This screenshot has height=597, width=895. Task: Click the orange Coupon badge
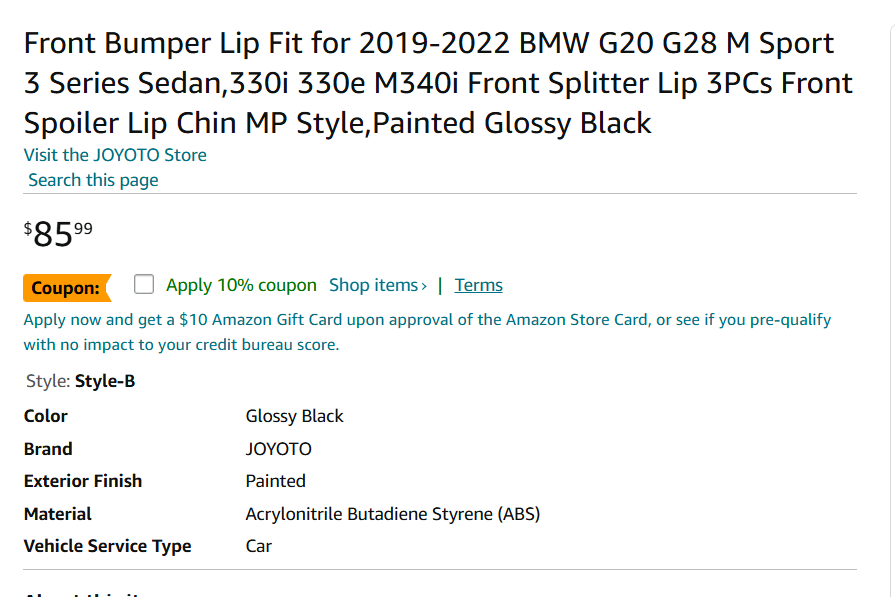pos(66,288)
